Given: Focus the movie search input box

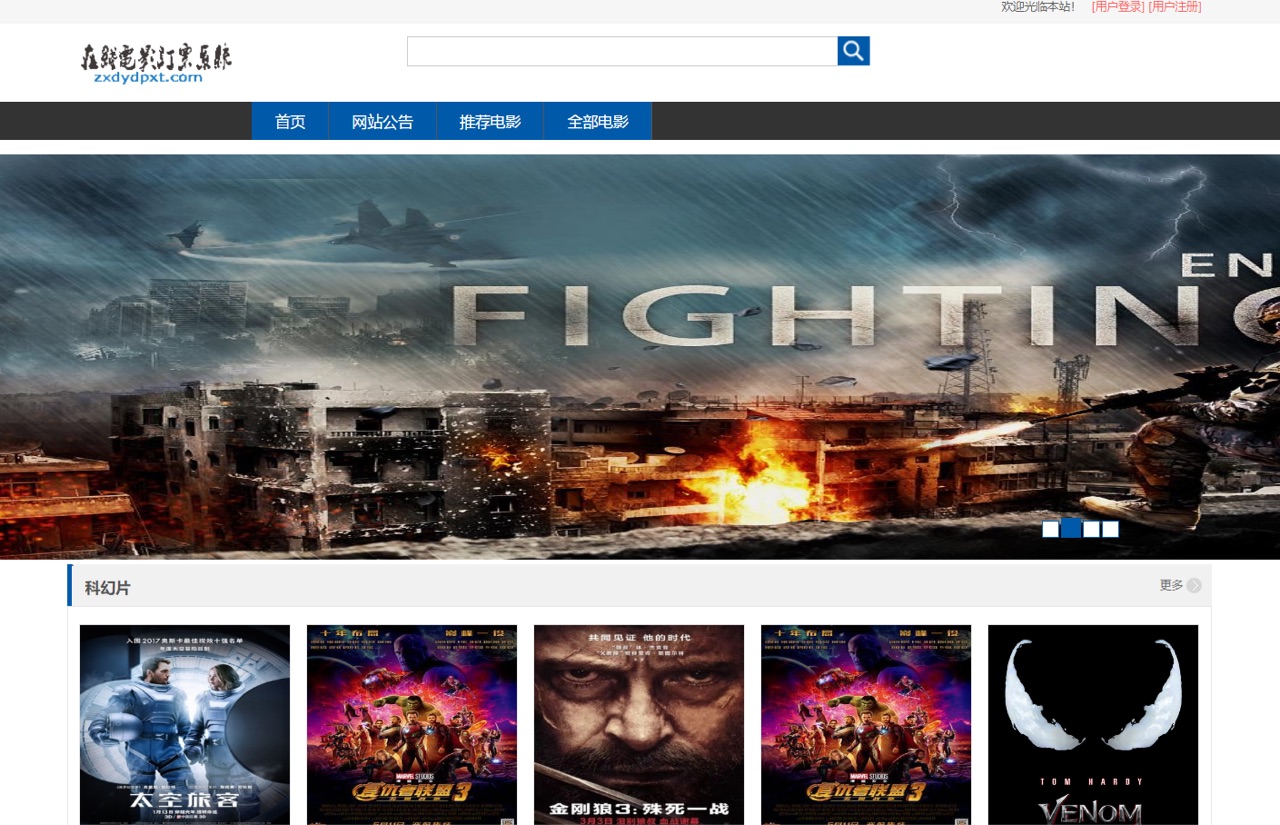Looking at the screenshot, I should coord(622,51).
